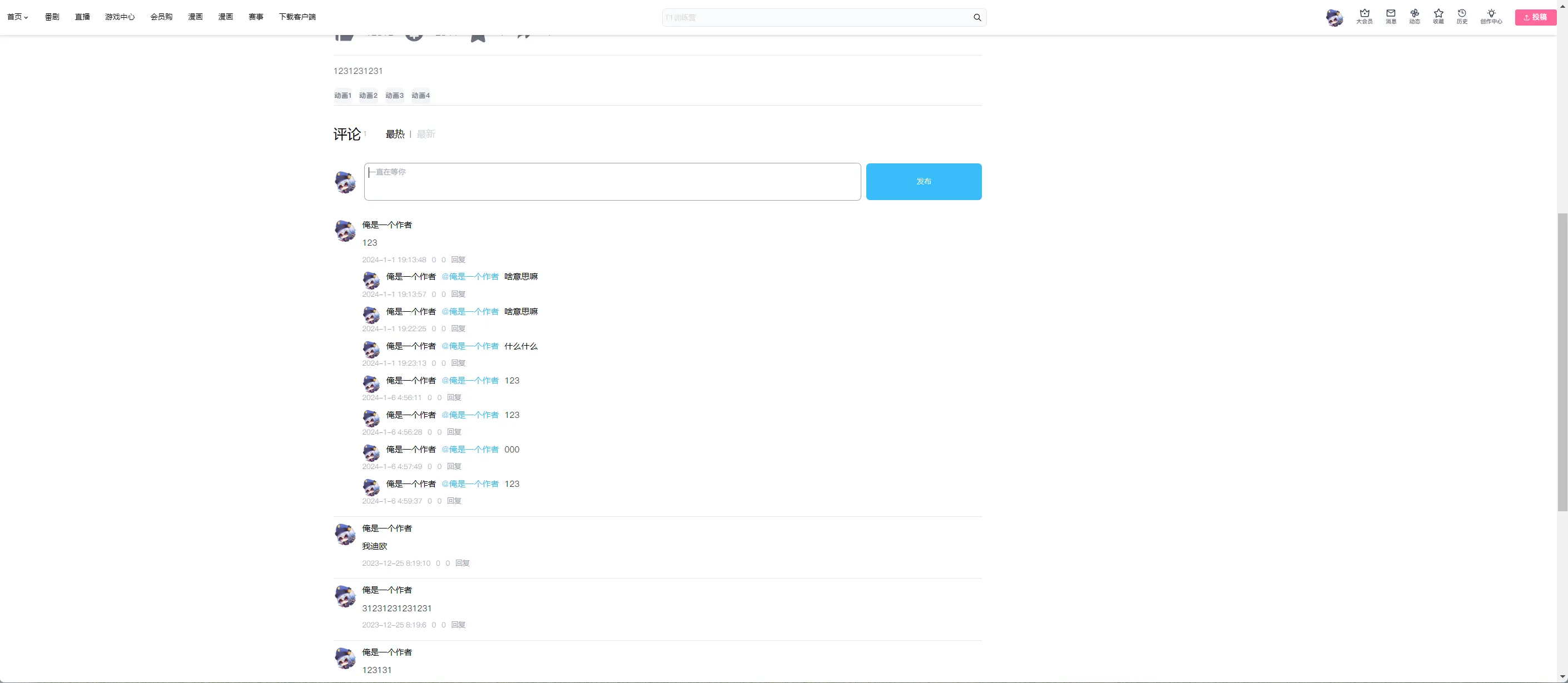Open the 消息 envelope icon
The height and width of the screenshot is (683, 1568).
(x=1391, y=17)
